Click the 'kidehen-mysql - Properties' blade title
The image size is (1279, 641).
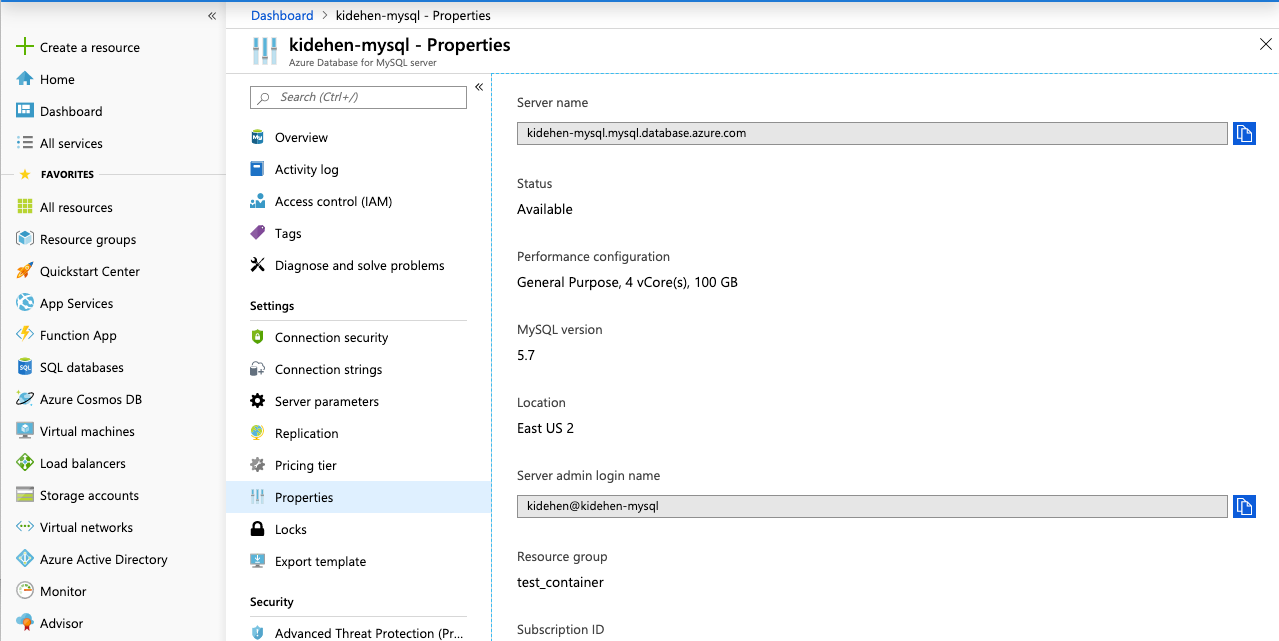[x=399, y=45]
